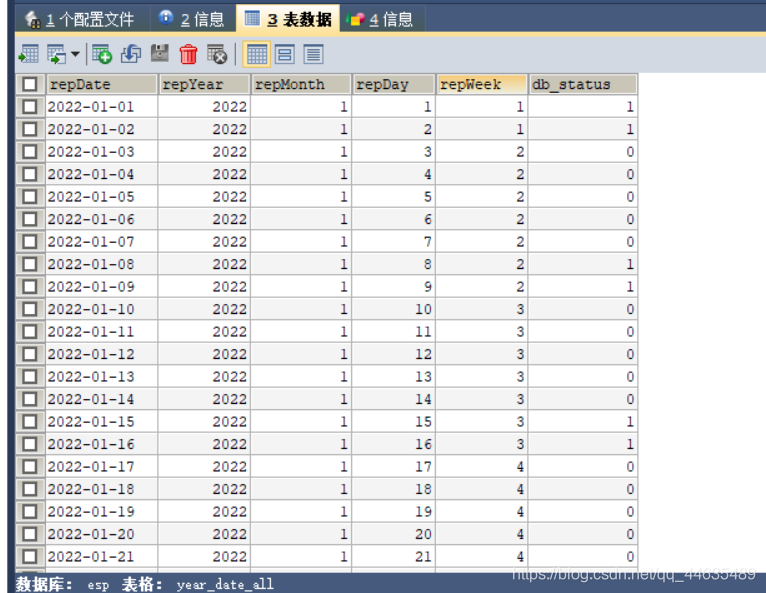Click the save changes floppy icon

160,53
